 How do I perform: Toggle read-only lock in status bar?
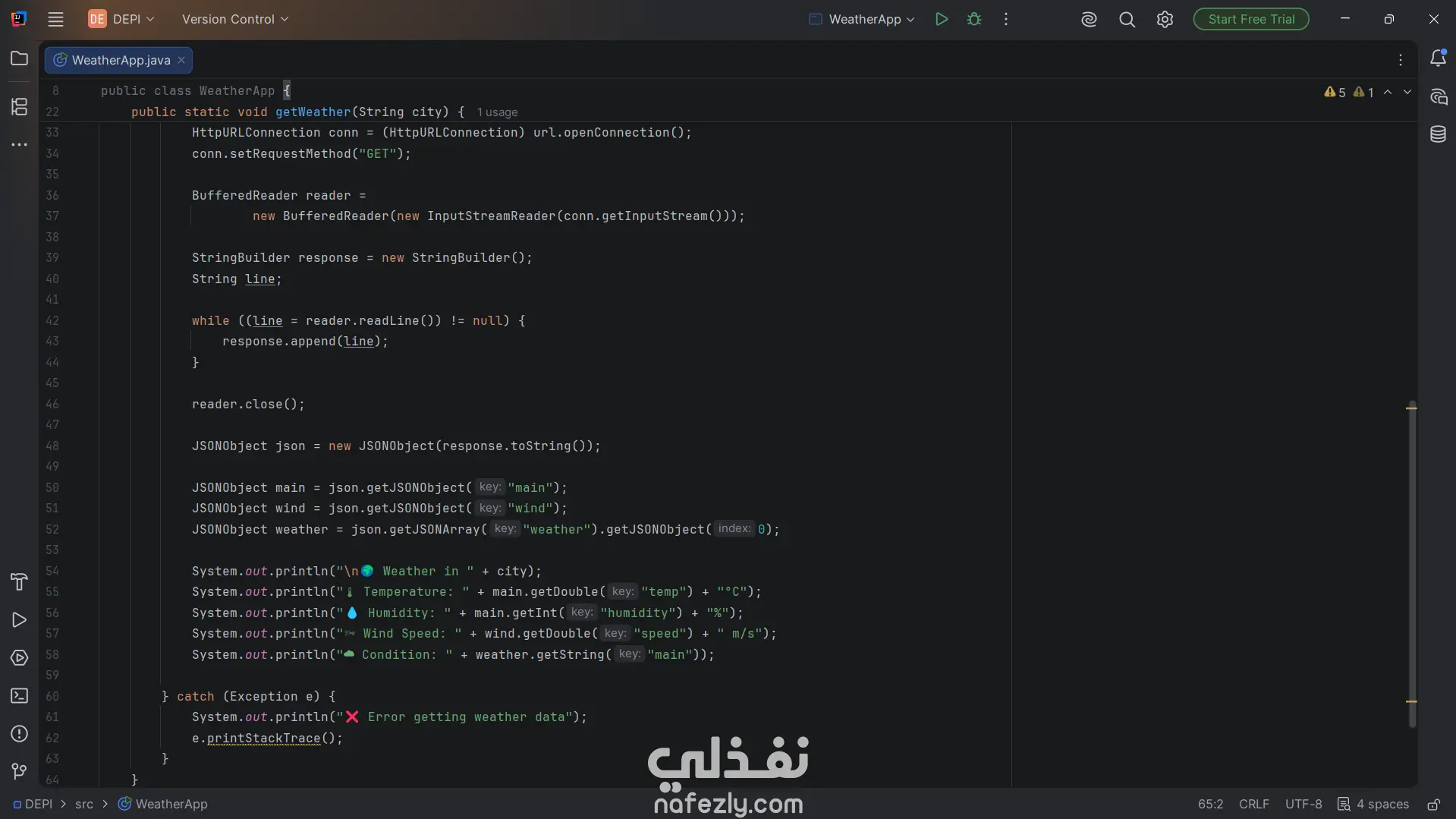click(x=1433, y=805)
